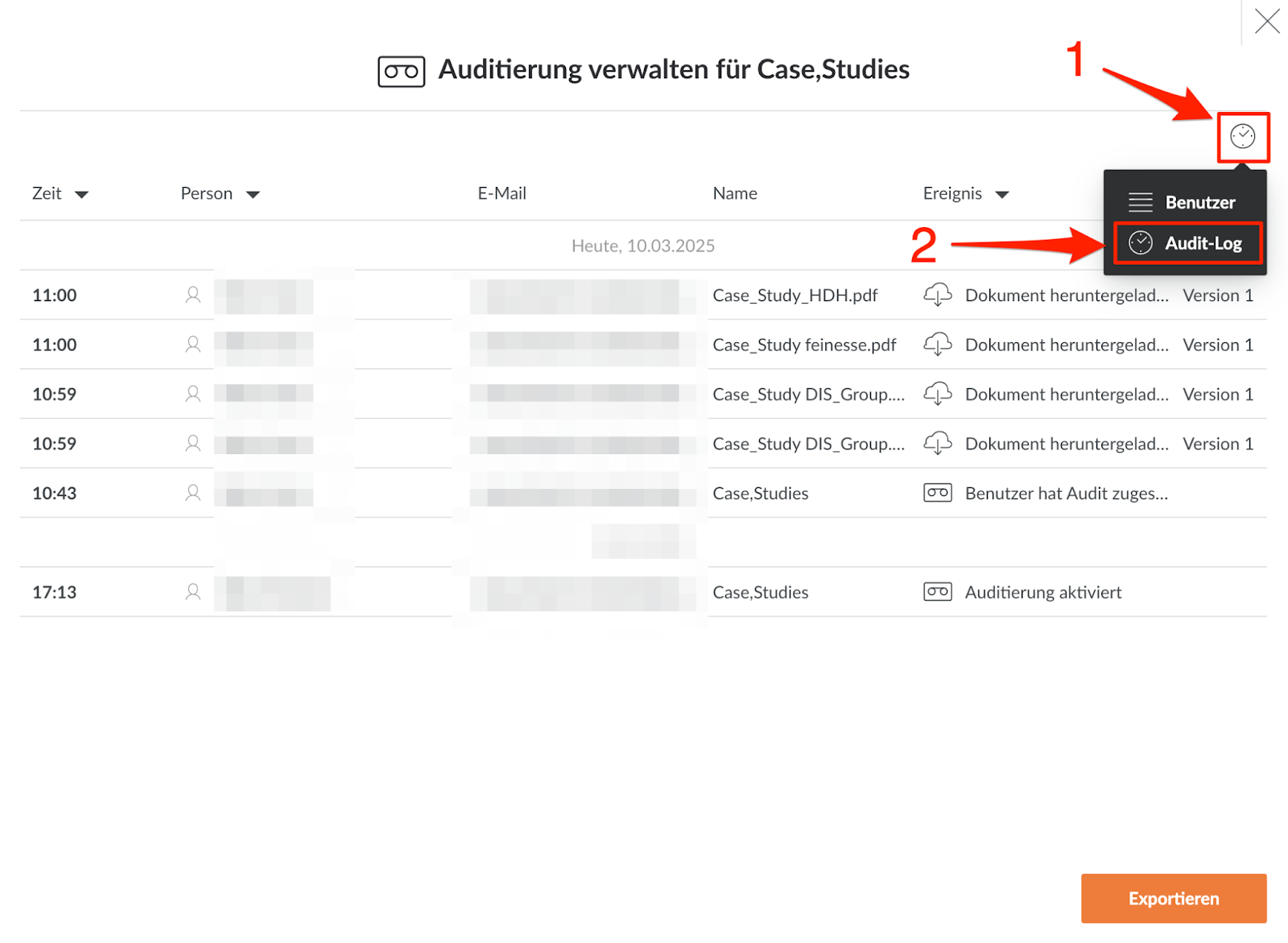Click tape icon next to Benutzer hat Audit zuges
The image size is (1288, 943).
(937, 493)
